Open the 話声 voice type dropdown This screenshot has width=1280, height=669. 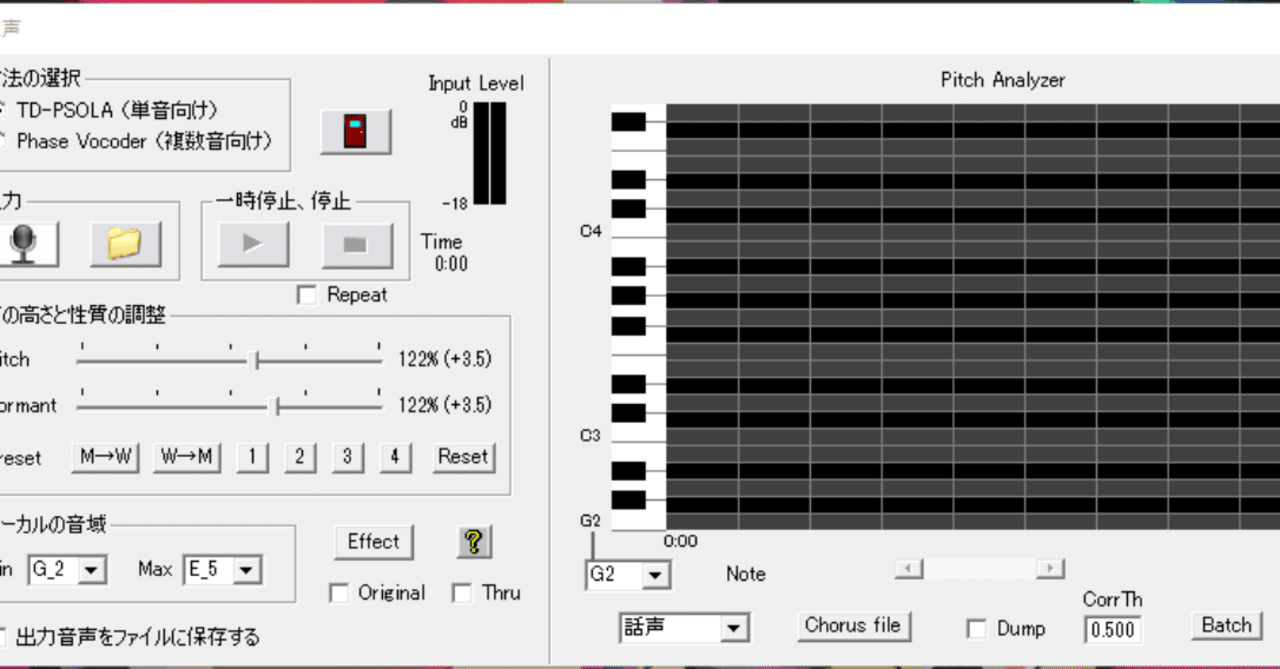(684, 628)
